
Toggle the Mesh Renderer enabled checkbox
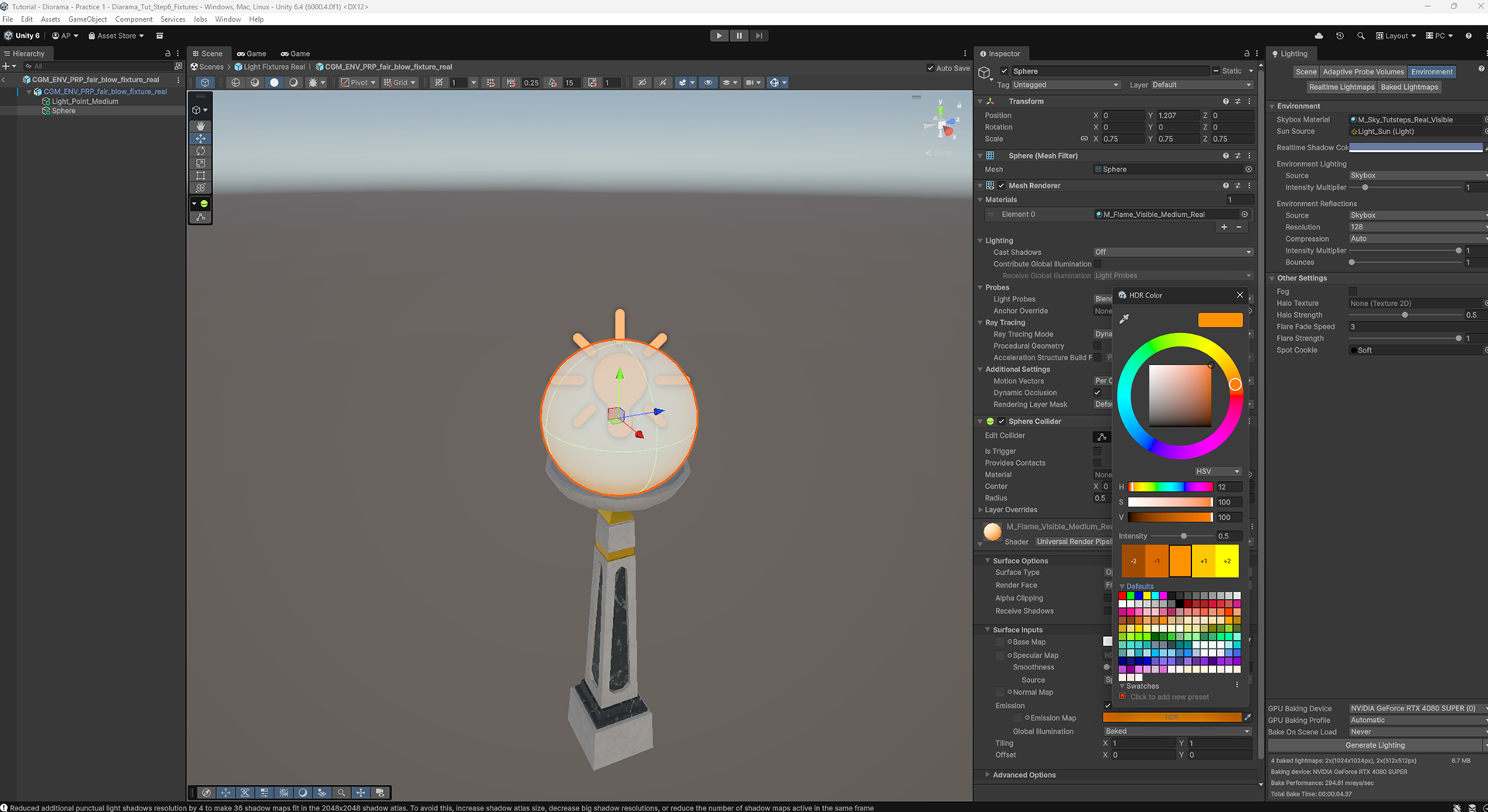click(1001, 186)
